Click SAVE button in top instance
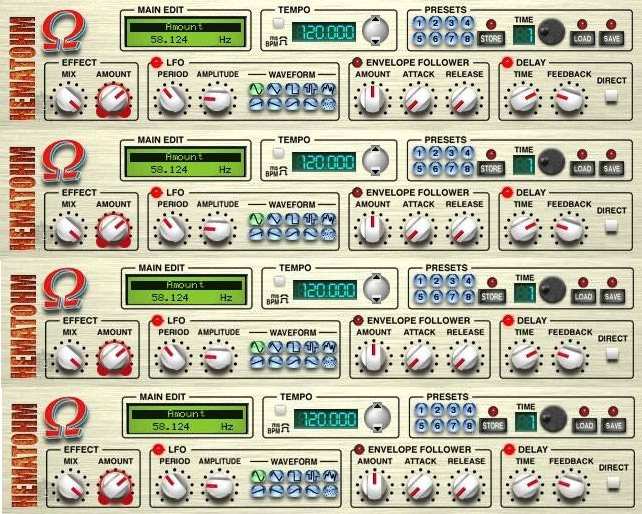The image size is (642, 514). point(611,39)
